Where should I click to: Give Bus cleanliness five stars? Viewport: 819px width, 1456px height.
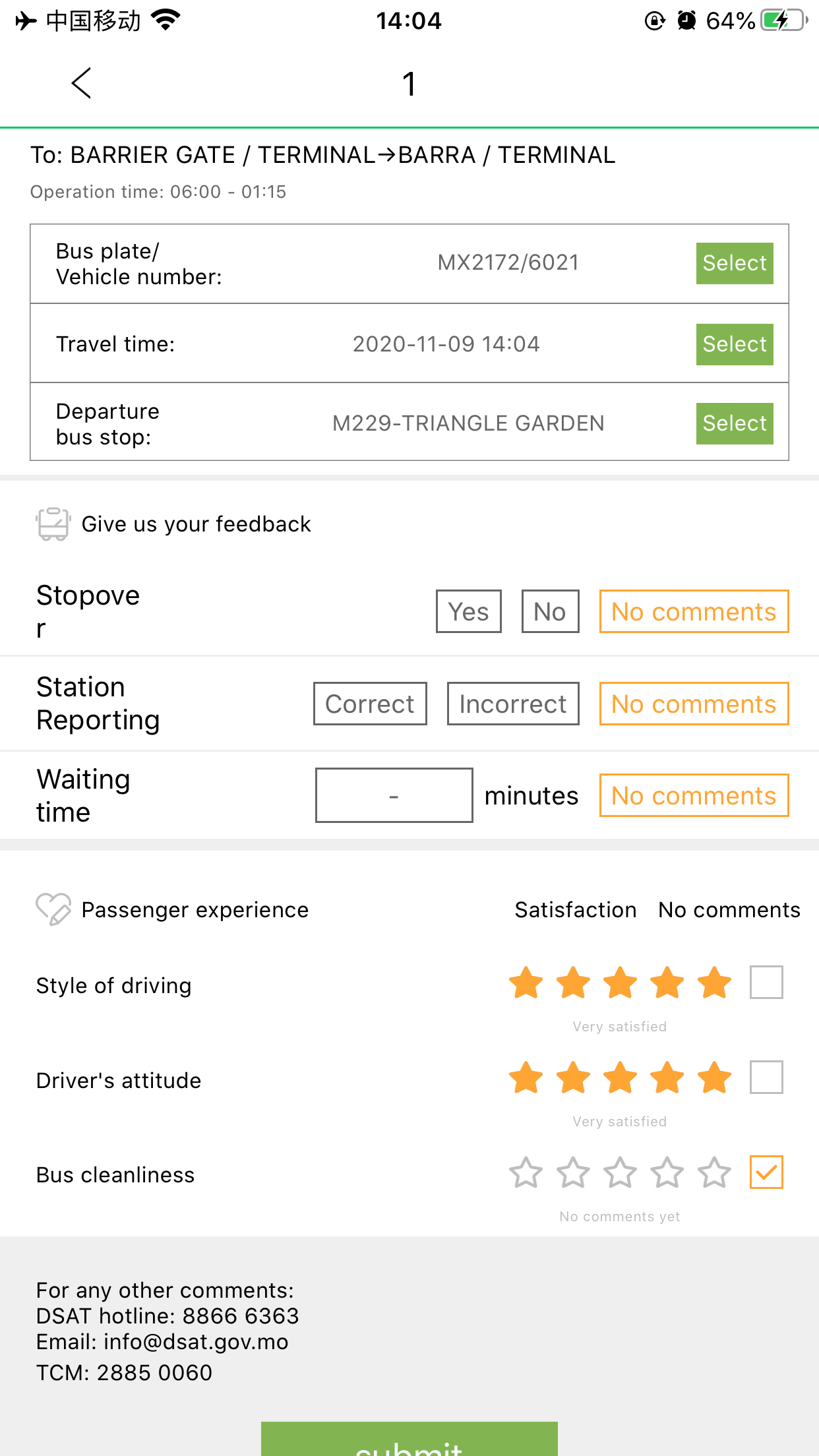click(715, 1173)
